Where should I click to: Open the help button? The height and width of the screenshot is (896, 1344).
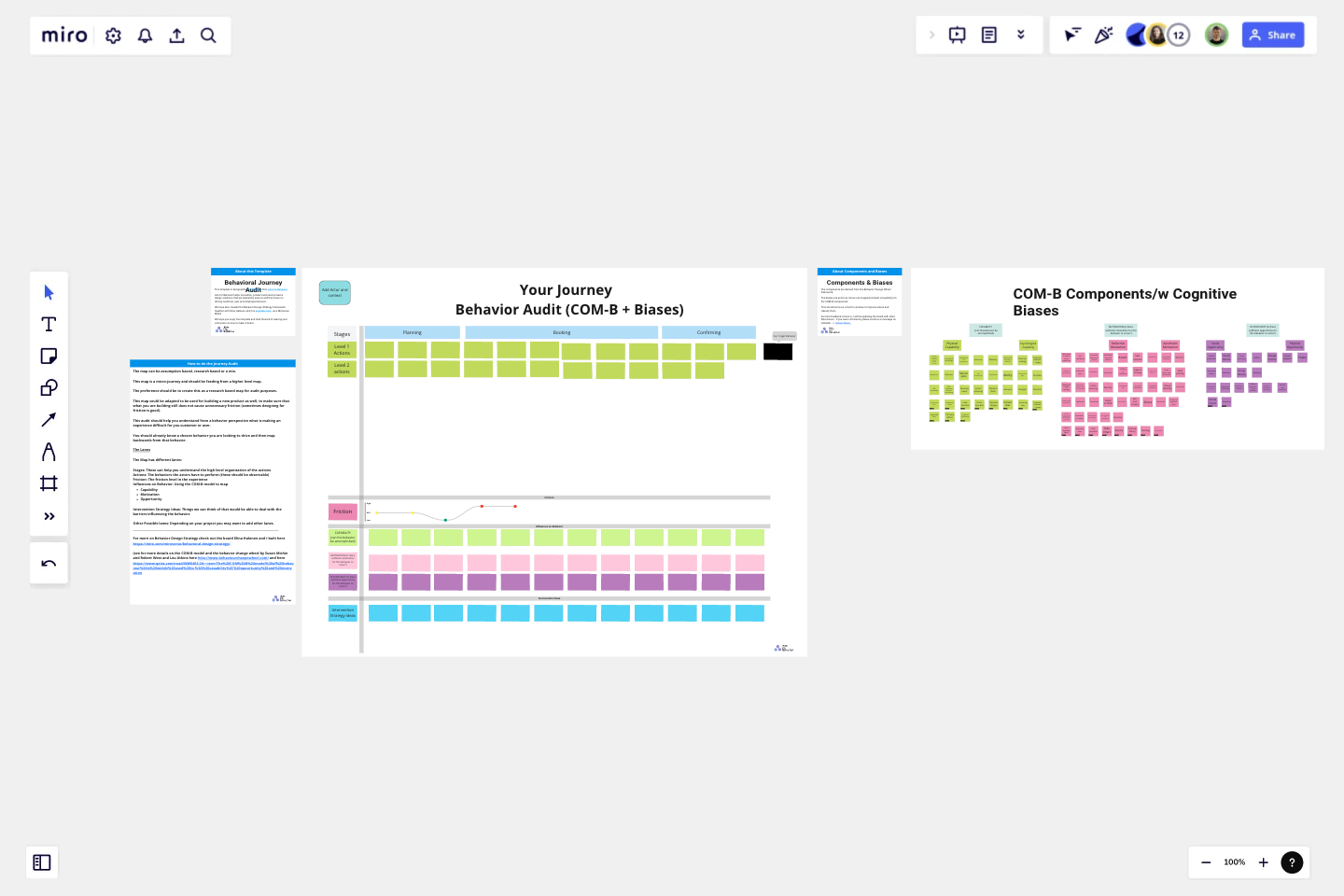pos(1292,862)
